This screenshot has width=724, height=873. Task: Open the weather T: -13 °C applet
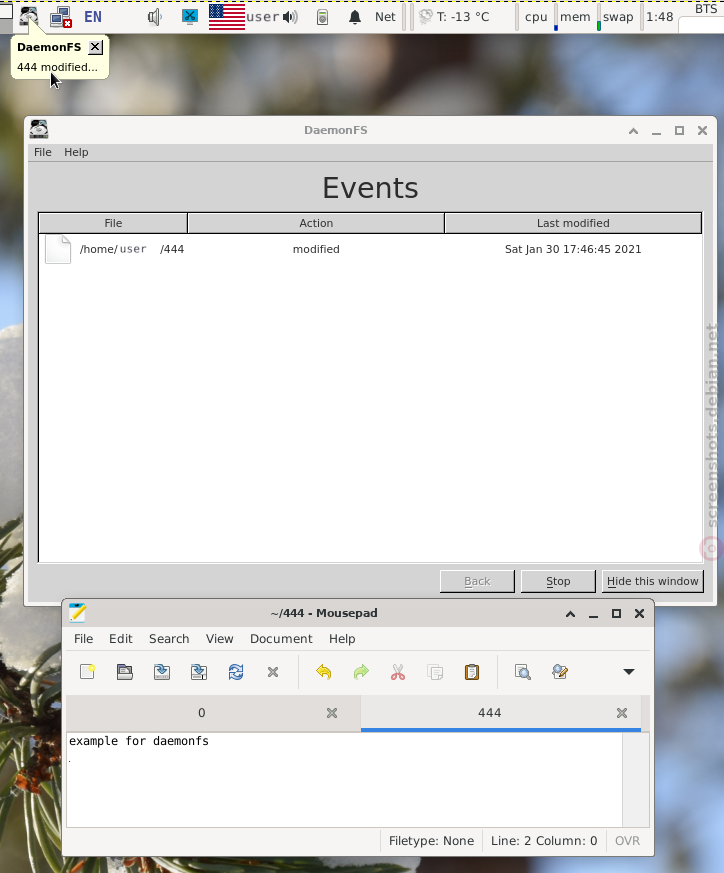454,17
